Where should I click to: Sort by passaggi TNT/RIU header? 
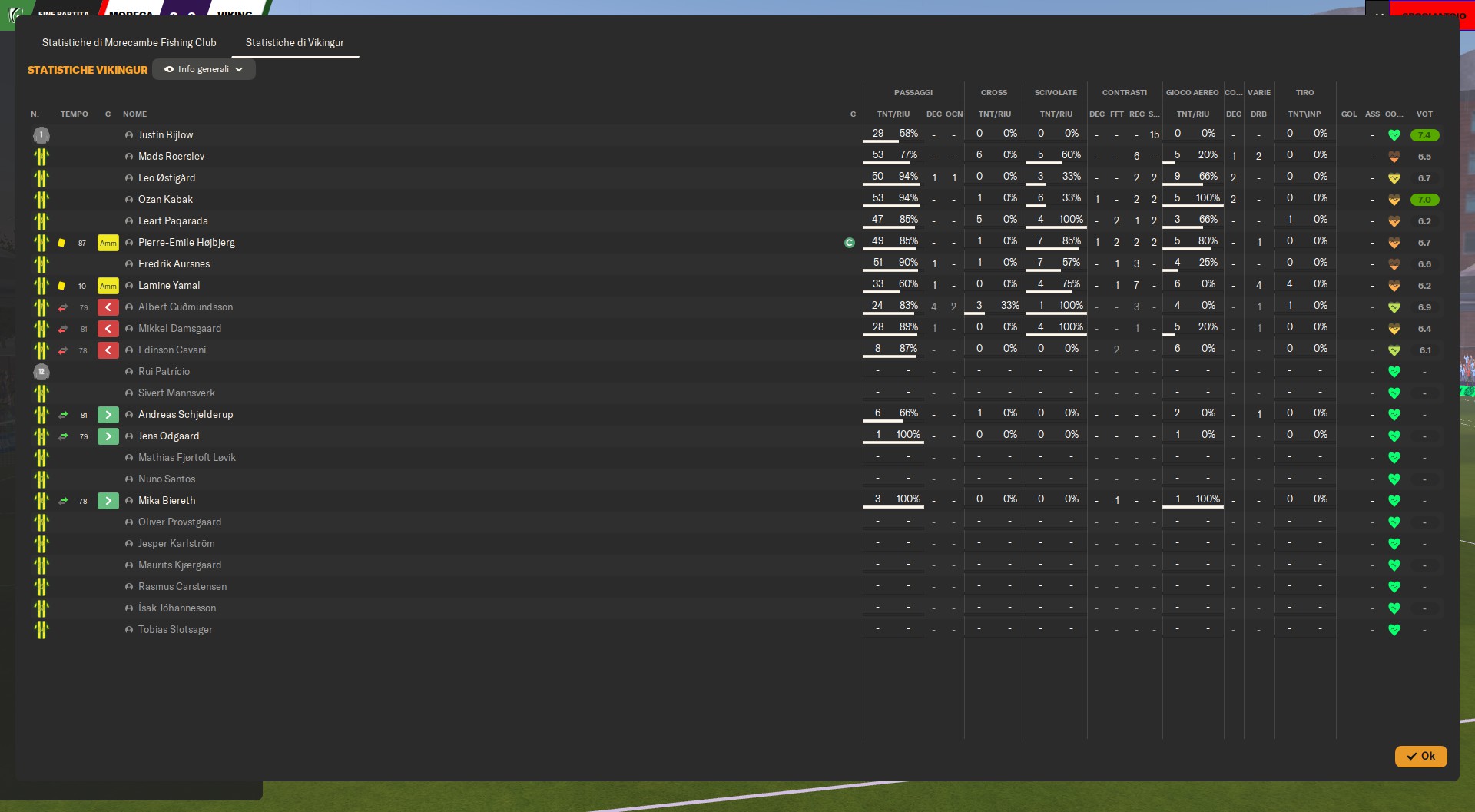point(893,114)
